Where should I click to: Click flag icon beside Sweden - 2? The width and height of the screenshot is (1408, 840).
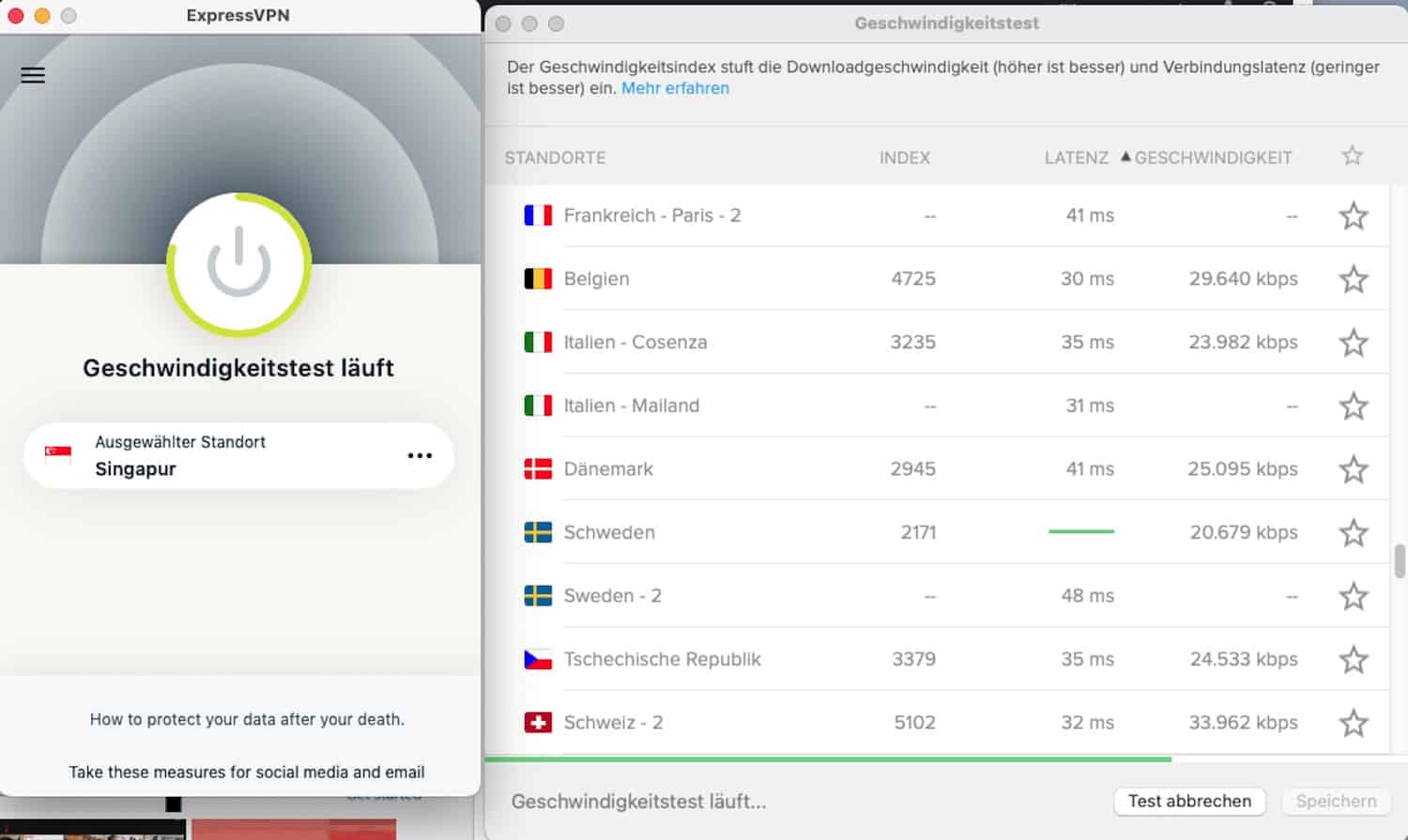click(538, 596)
